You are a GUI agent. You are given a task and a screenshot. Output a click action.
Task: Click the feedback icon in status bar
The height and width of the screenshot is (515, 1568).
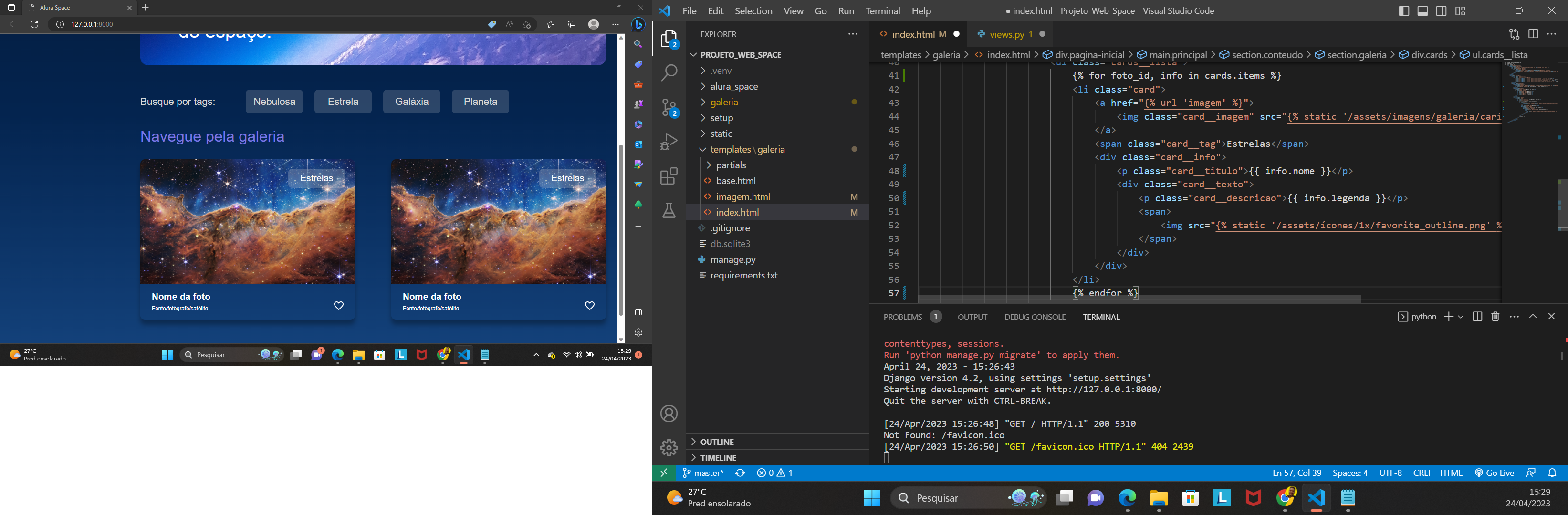[1531, 473]
